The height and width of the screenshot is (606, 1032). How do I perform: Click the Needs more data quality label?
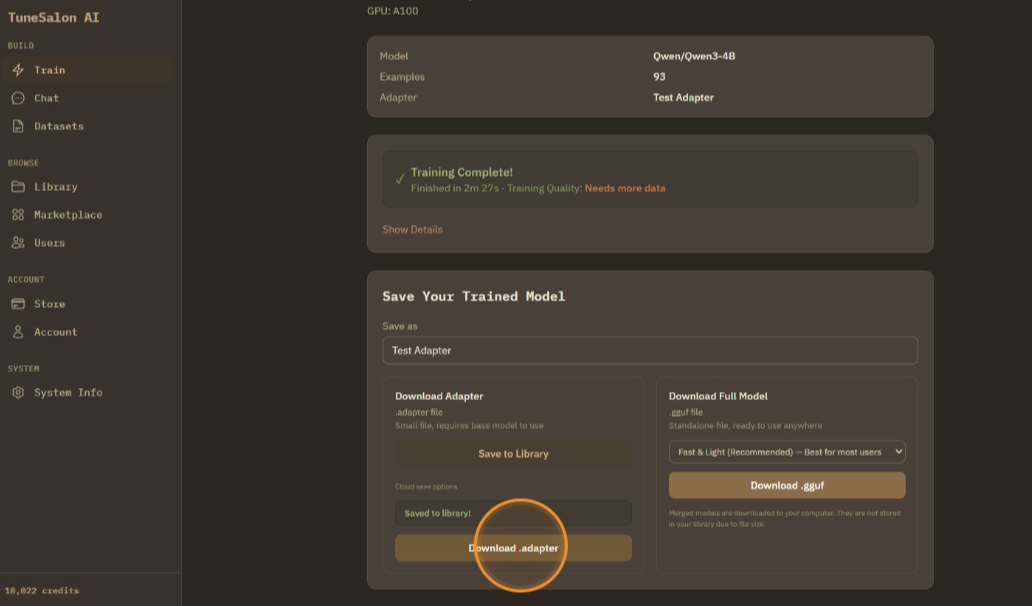pos(624,188)
